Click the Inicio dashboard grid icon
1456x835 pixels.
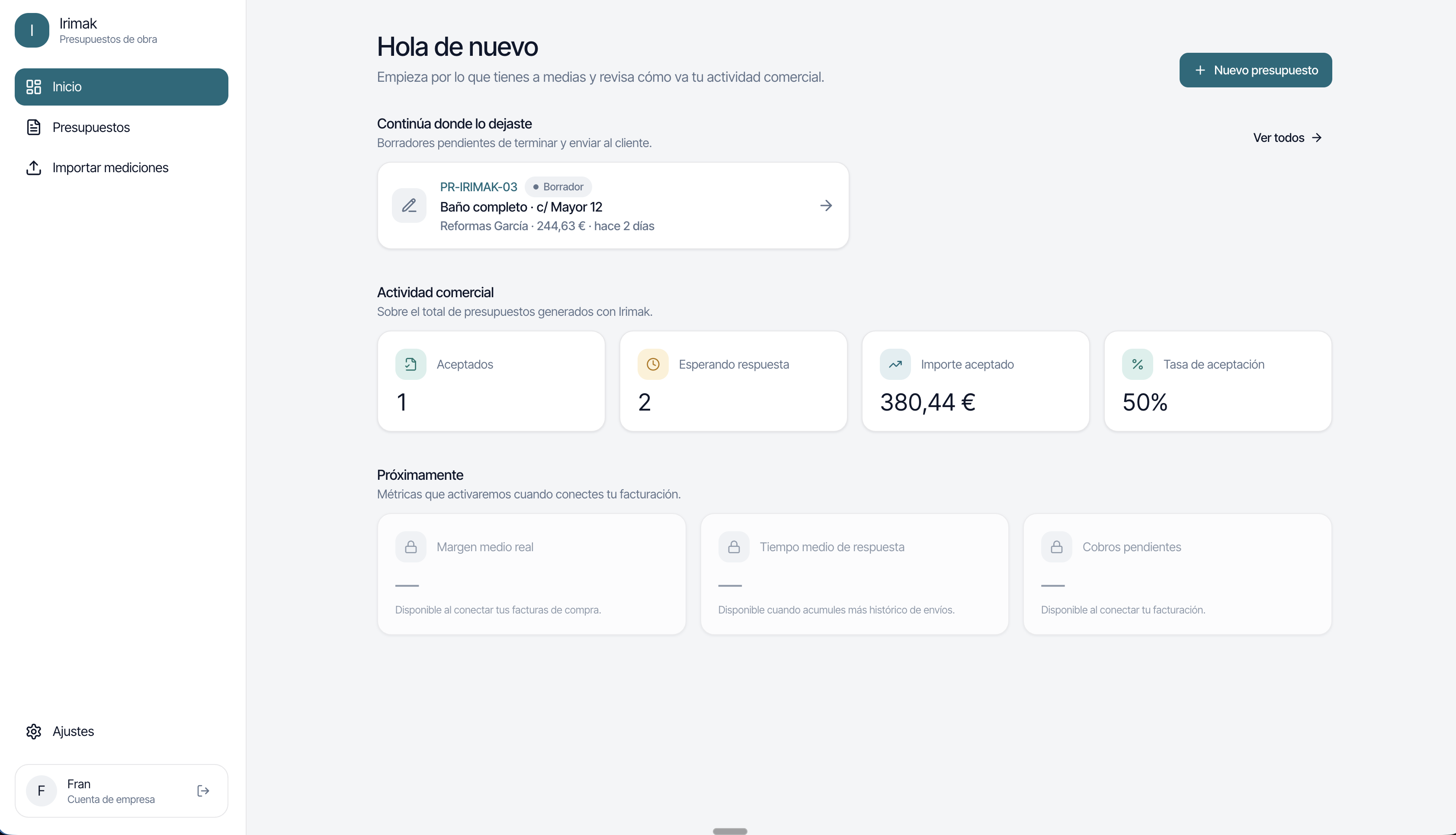point(34,87)
